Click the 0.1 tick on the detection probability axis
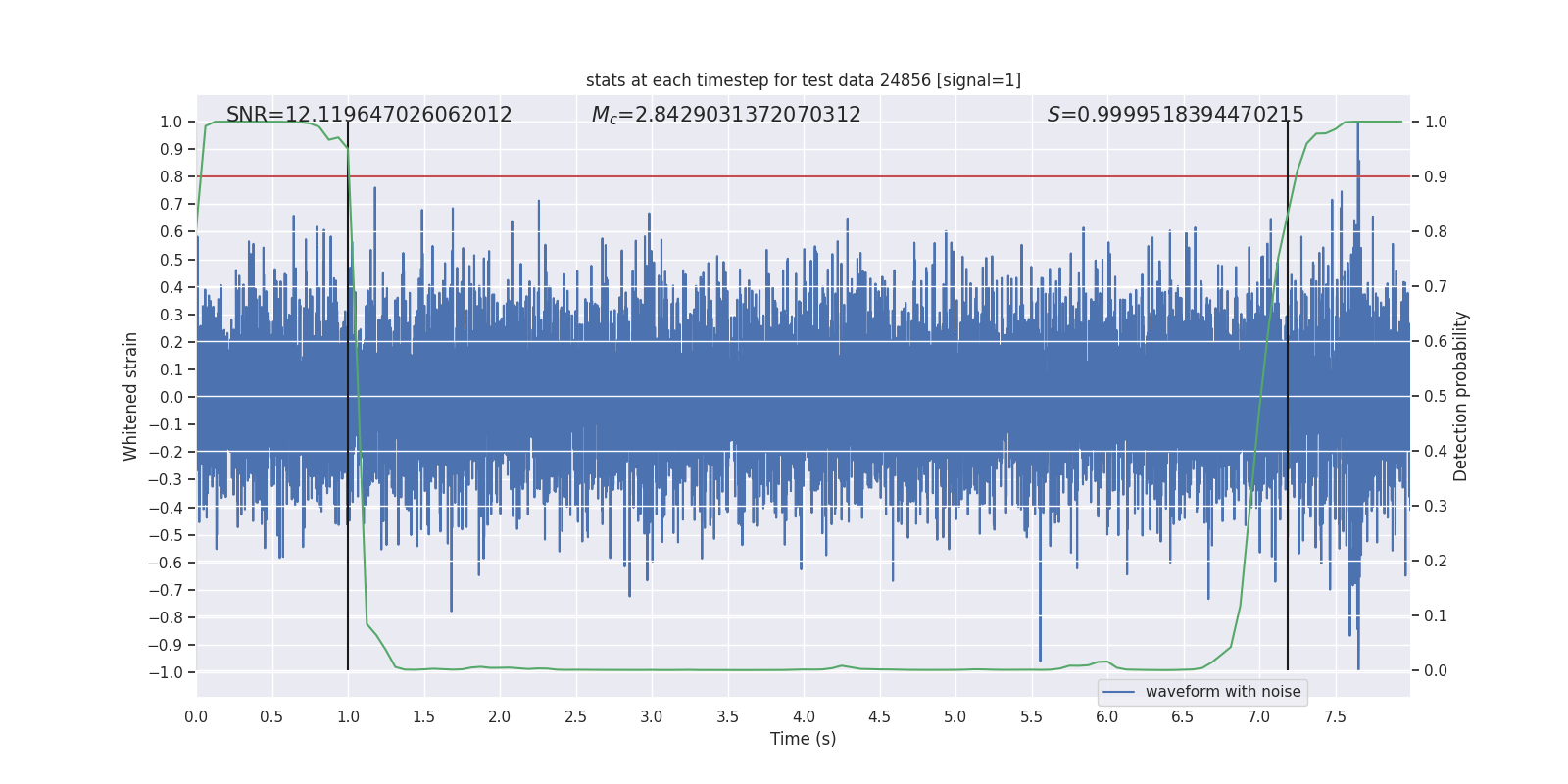 tap(1436, 616)
